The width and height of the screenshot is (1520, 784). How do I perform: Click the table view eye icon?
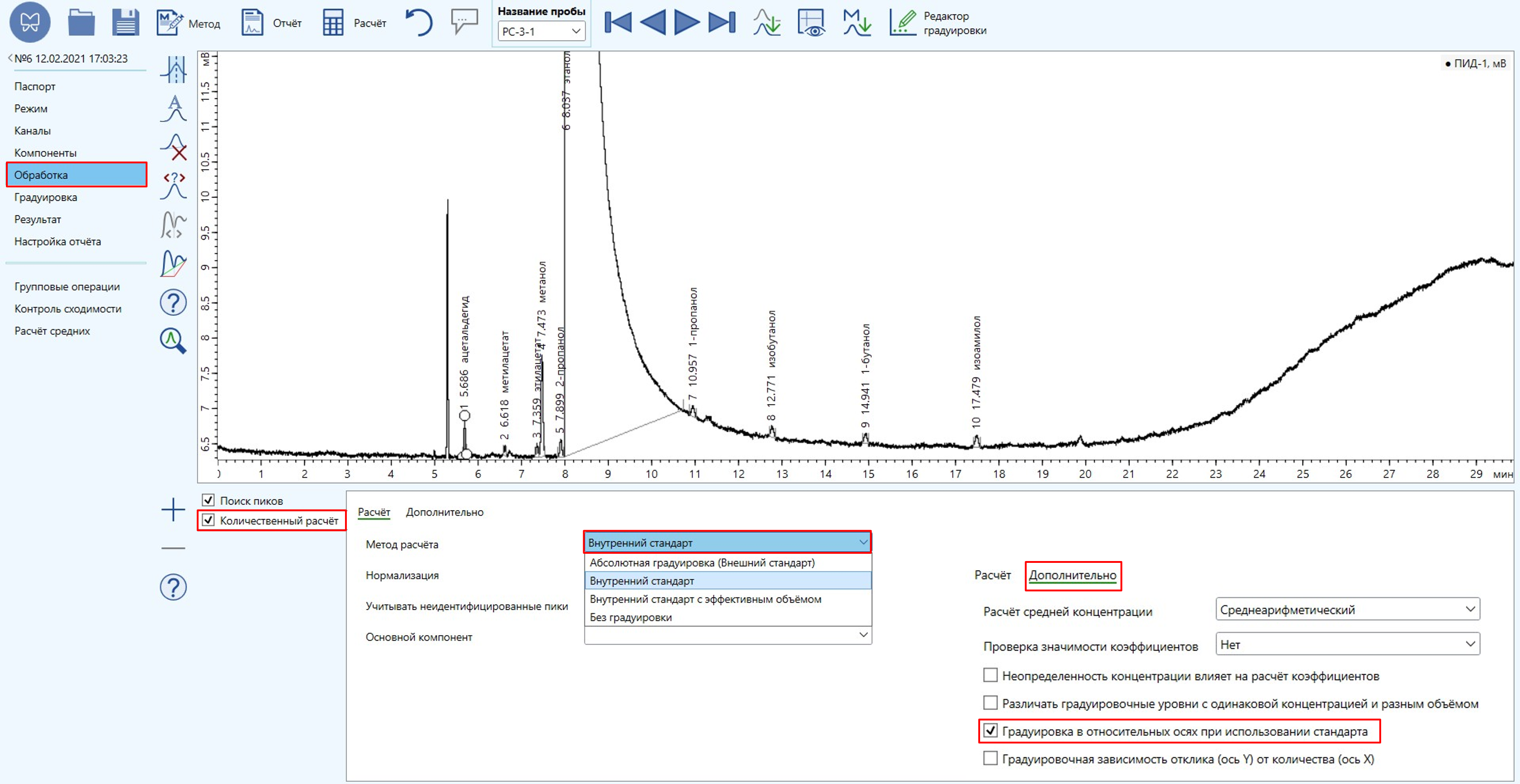coord(811,22)
